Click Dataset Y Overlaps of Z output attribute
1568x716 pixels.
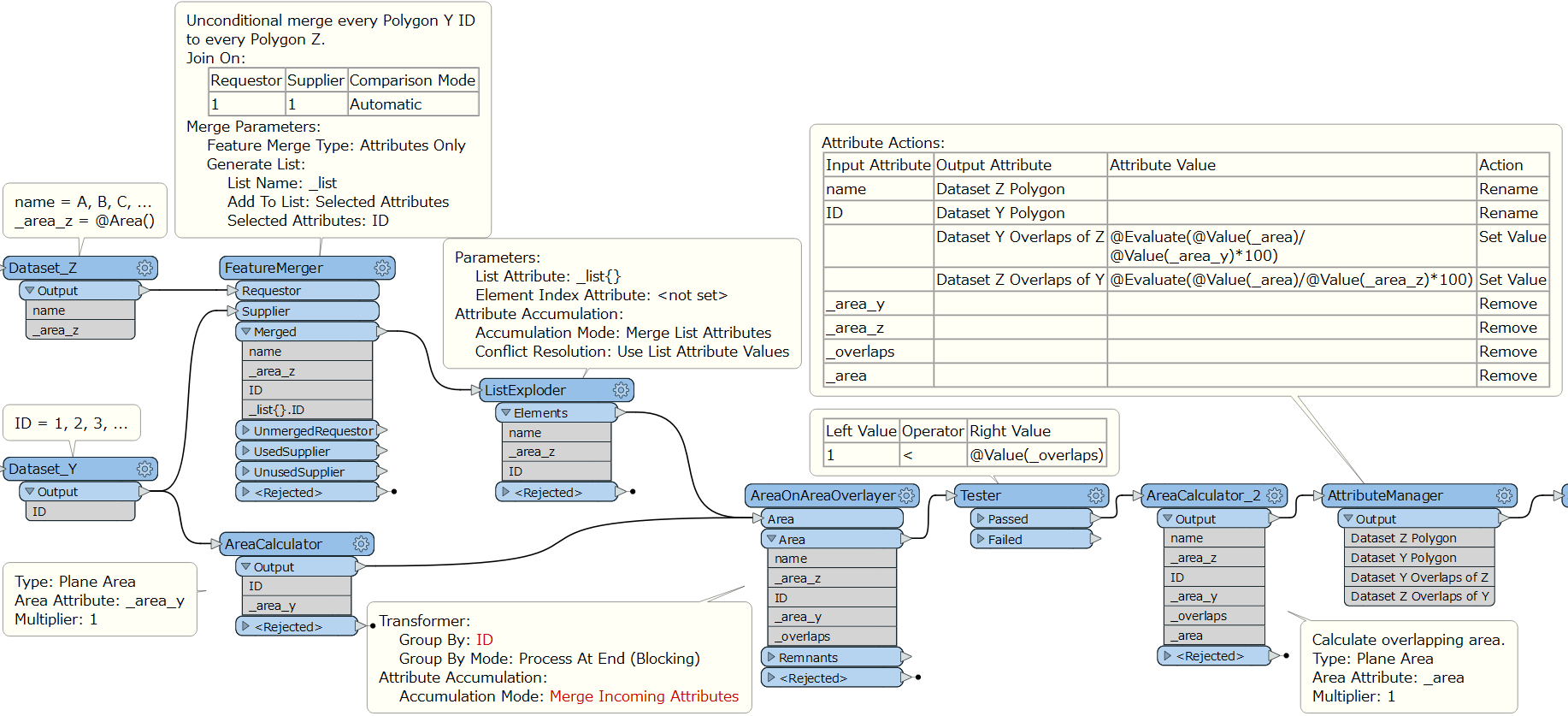(1419, 577)
